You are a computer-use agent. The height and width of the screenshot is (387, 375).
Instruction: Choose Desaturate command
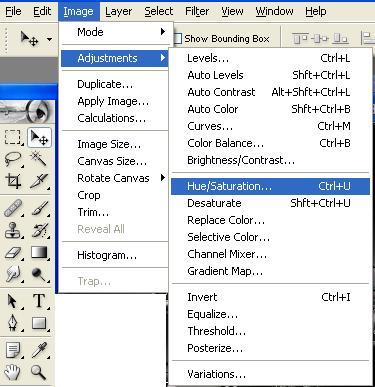[270, 203]
